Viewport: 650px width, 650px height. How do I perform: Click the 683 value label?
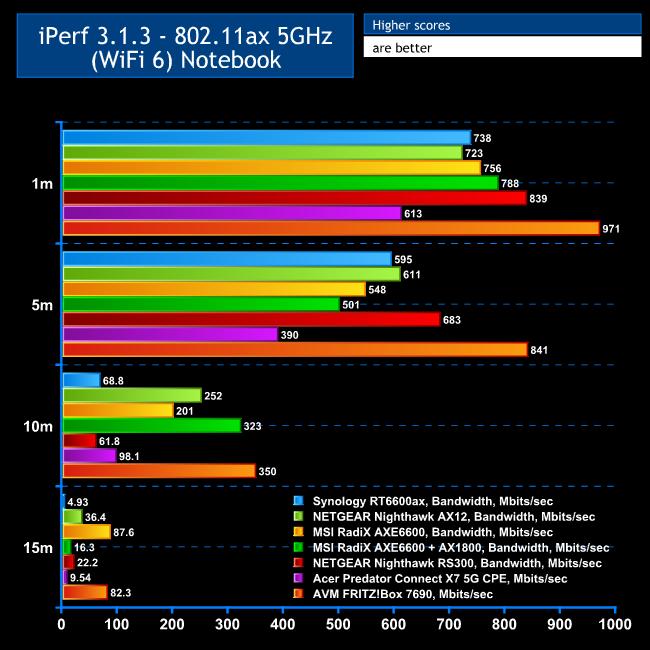[451, 320]
